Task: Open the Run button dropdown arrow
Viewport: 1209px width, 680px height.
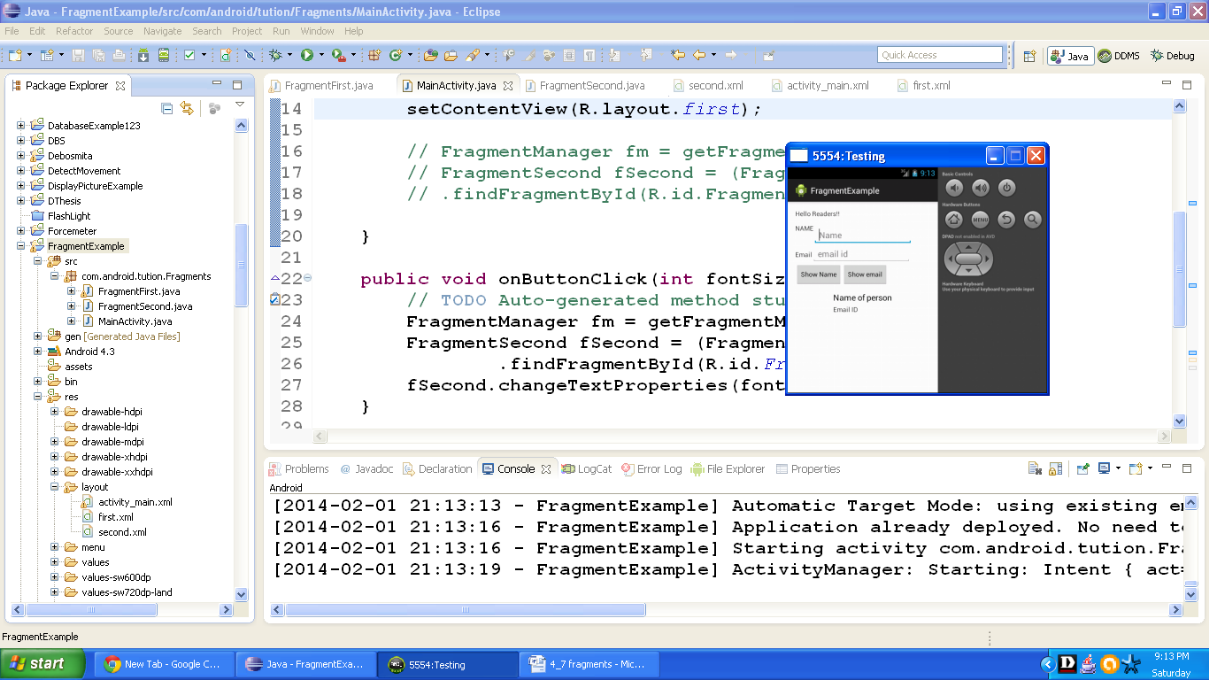Action: 321,55
